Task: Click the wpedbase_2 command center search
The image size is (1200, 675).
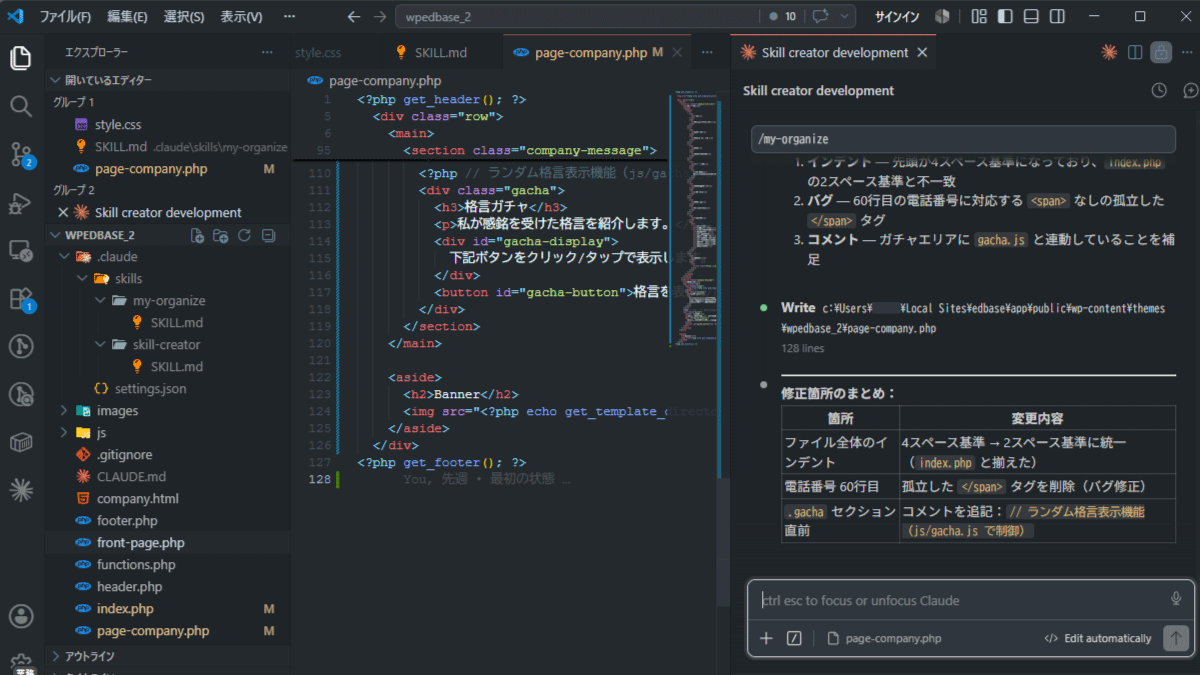Action: (x=575, y=17)
